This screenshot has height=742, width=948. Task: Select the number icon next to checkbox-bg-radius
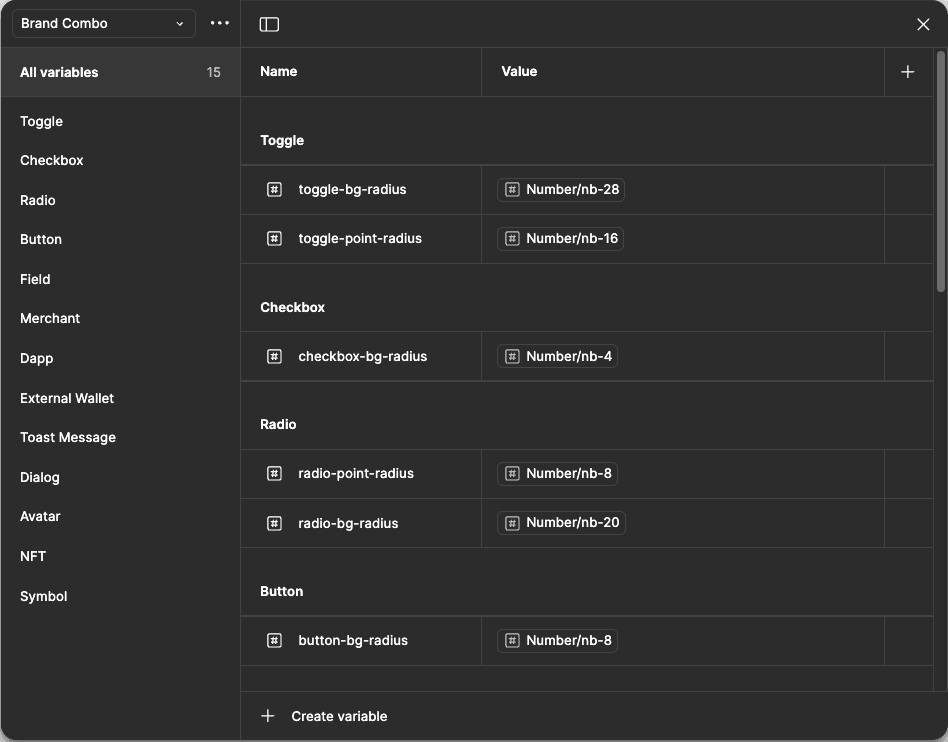(274, 356)
